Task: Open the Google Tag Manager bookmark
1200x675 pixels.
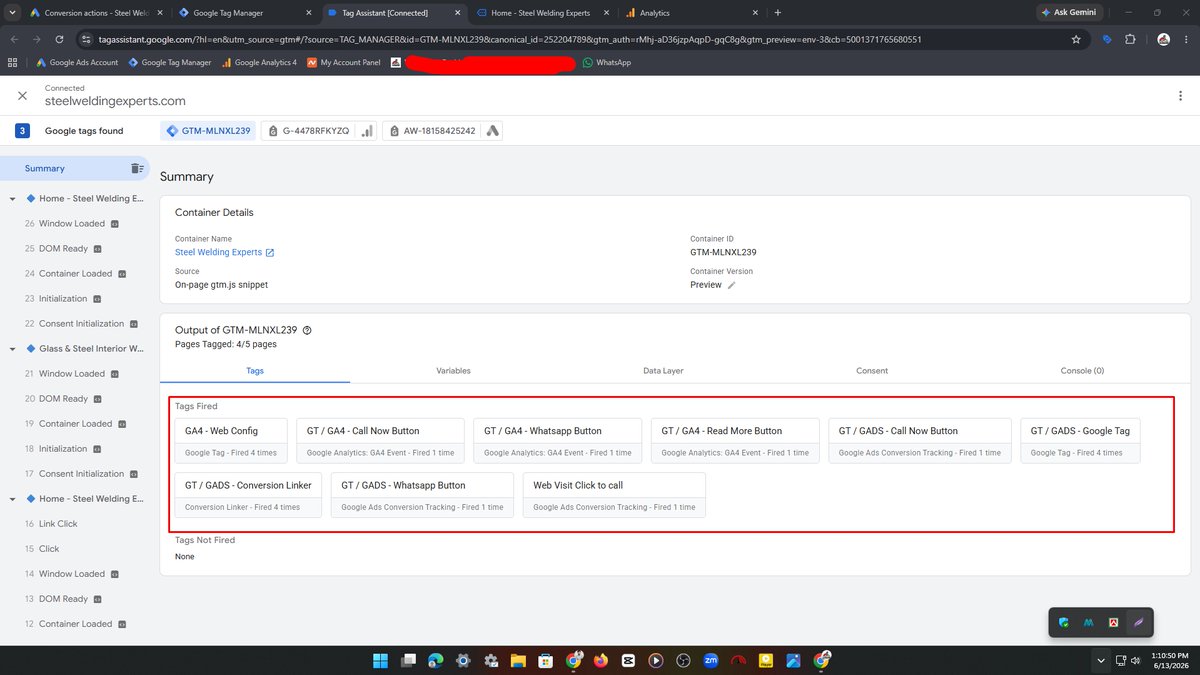Action: (x=169, y=62)
